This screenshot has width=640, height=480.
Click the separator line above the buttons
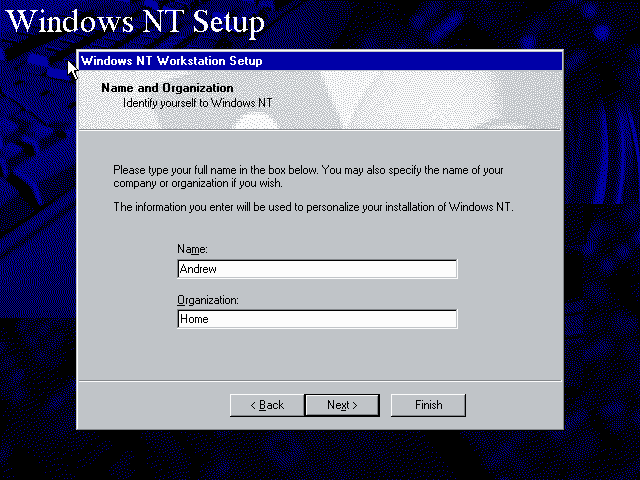click(320, 380)
